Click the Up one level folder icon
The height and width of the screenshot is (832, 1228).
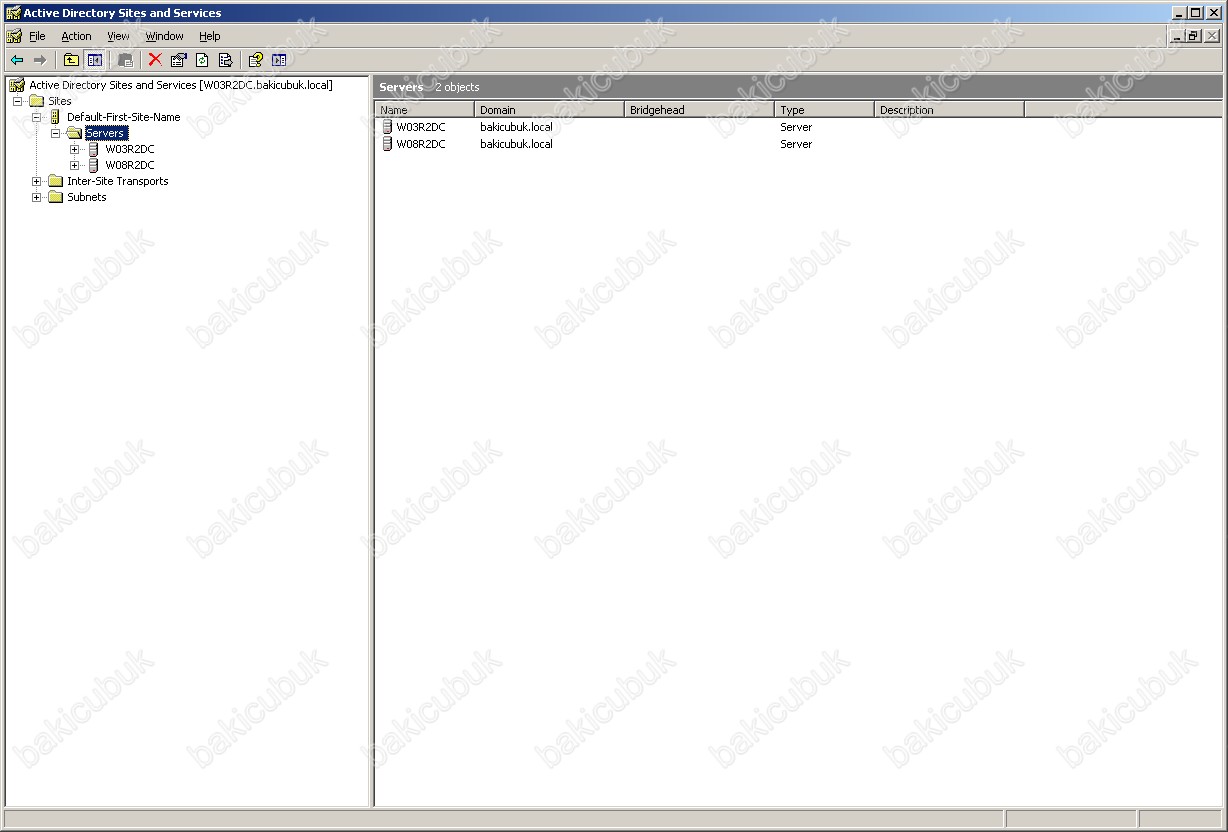71,60
